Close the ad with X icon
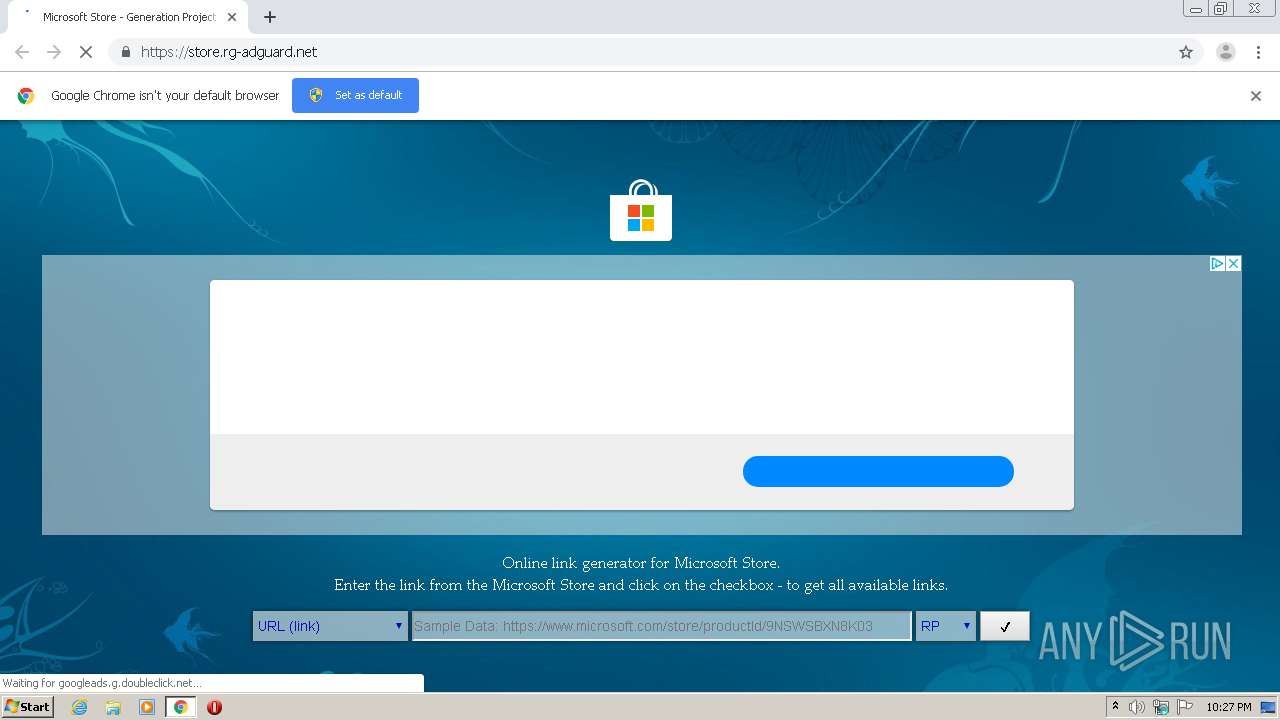Image resolution: width=1280 pixels, height=720 pixels. (1233, 264)
